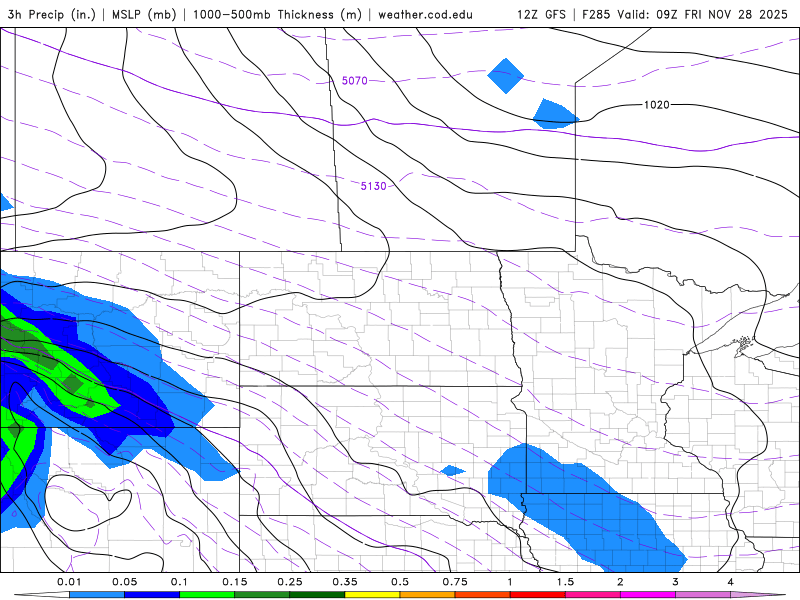Click the 1020 isobar pressure label
Viewport: 800px width, 600px height.
pyautogui.click(x=657, y=105)
